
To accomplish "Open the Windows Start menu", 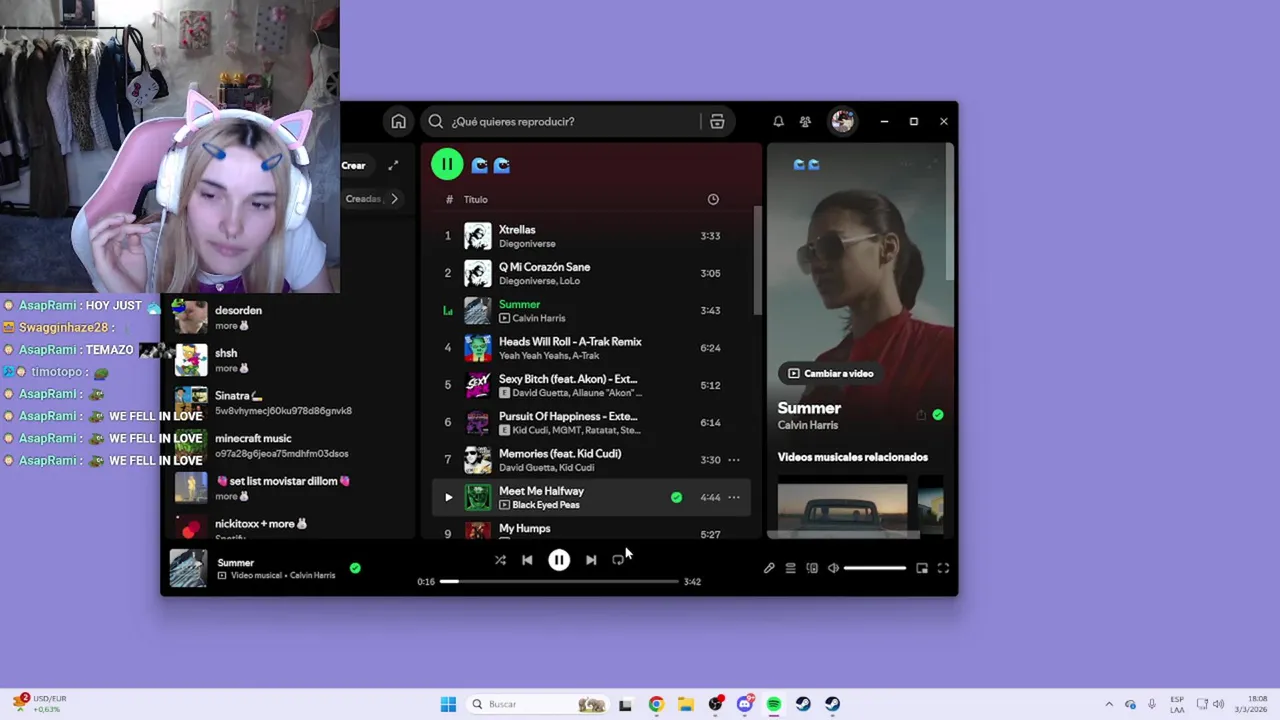I will [448, 704].
